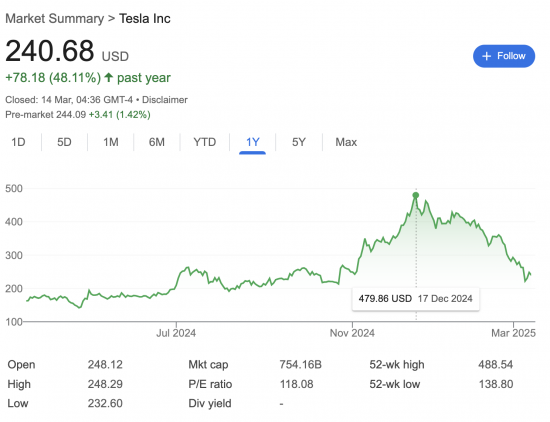
Task: Switch to the 5D time range tab
Action: [x=64, y=142]
